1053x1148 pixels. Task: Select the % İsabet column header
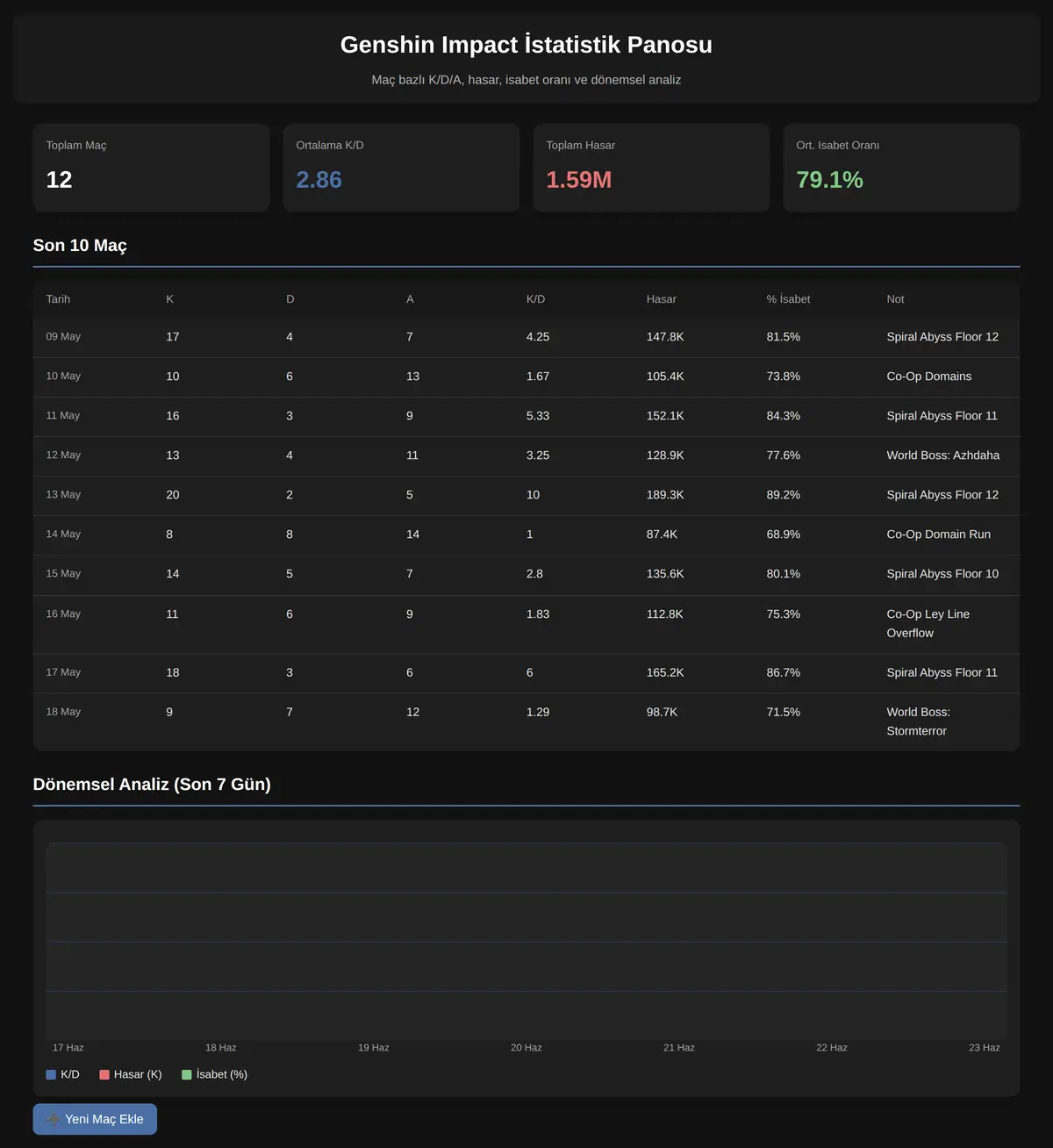pyautogui.click(x=788, y=299)
